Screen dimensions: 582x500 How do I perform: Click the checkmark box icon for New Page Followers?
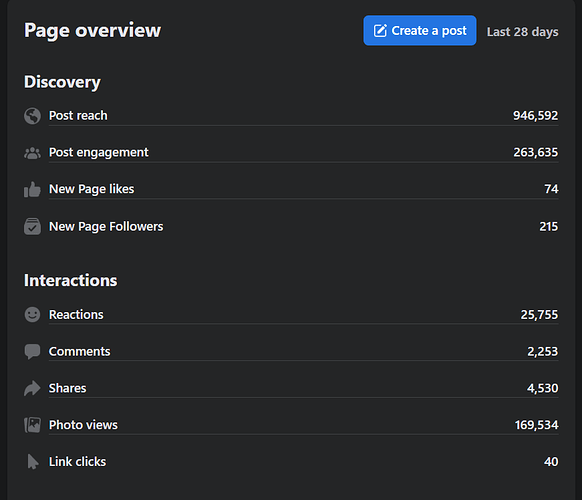(x=32, y=226)
